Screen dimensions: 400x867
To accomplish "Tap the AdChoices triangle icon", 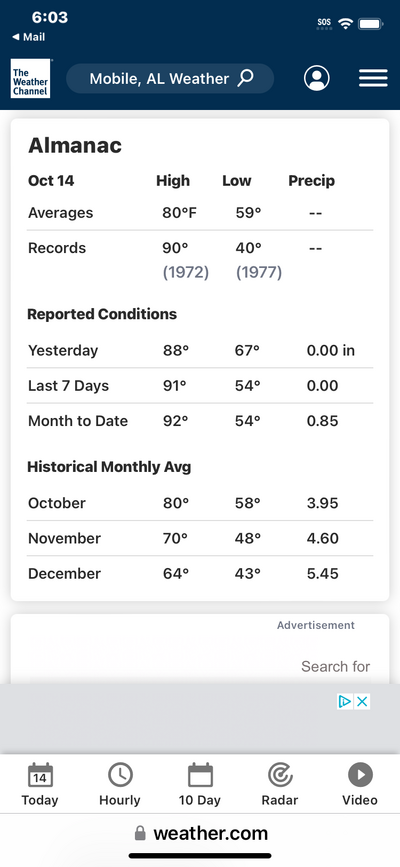I will coord(345,702).
